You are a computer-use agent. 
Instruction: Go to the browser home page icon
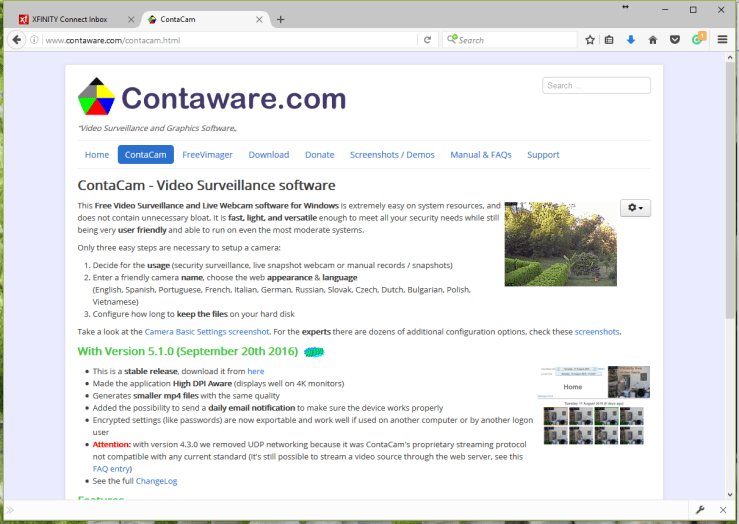(x=653, y=40)
